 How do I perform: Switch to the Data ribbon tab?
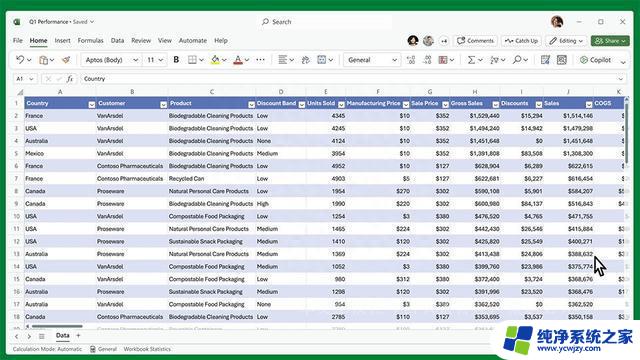pos(117,40)
